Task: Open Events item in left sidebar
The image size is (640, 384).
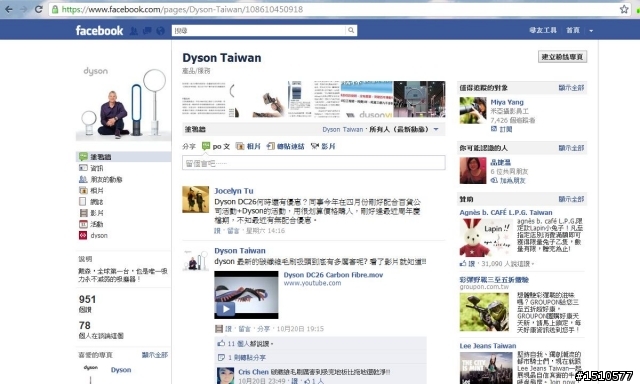Action: coord(97,224)
